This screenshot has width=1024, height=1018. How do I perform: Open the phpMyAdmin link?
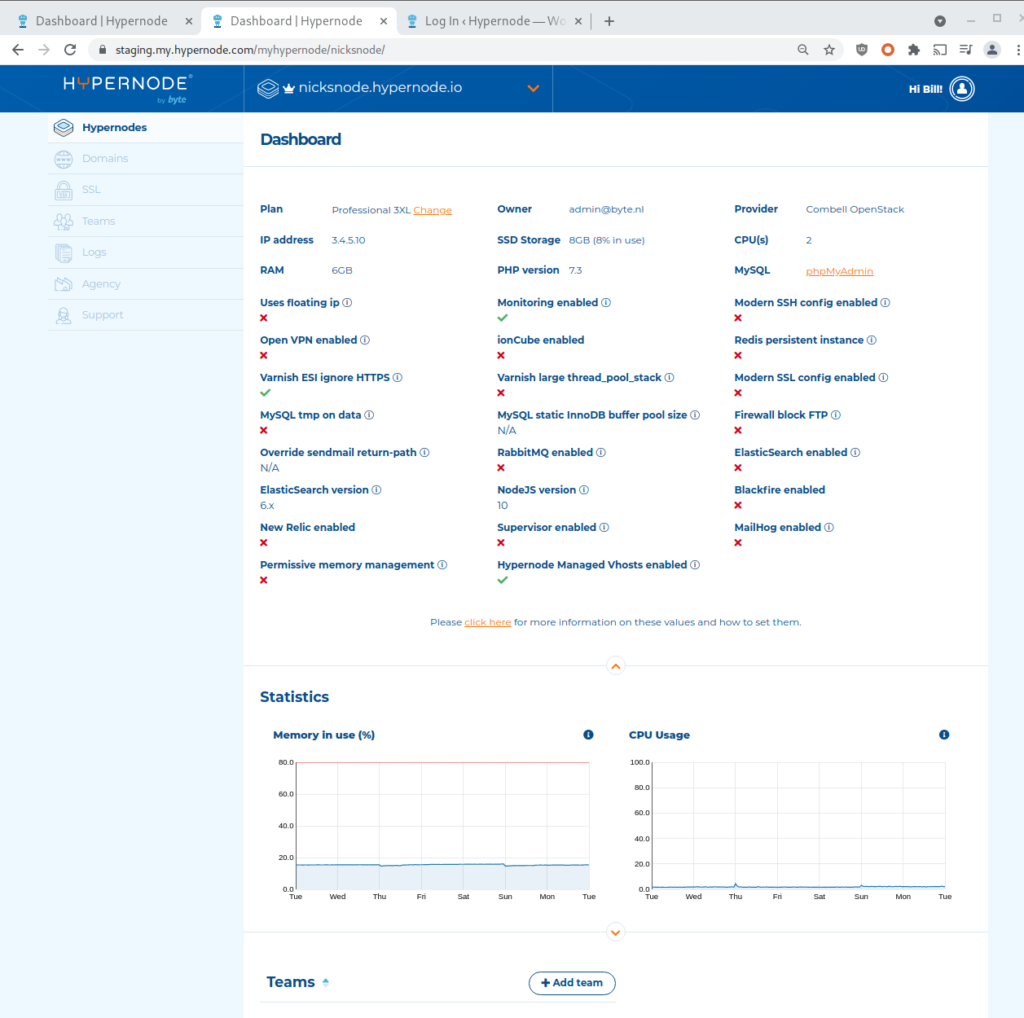pos(839,271)
